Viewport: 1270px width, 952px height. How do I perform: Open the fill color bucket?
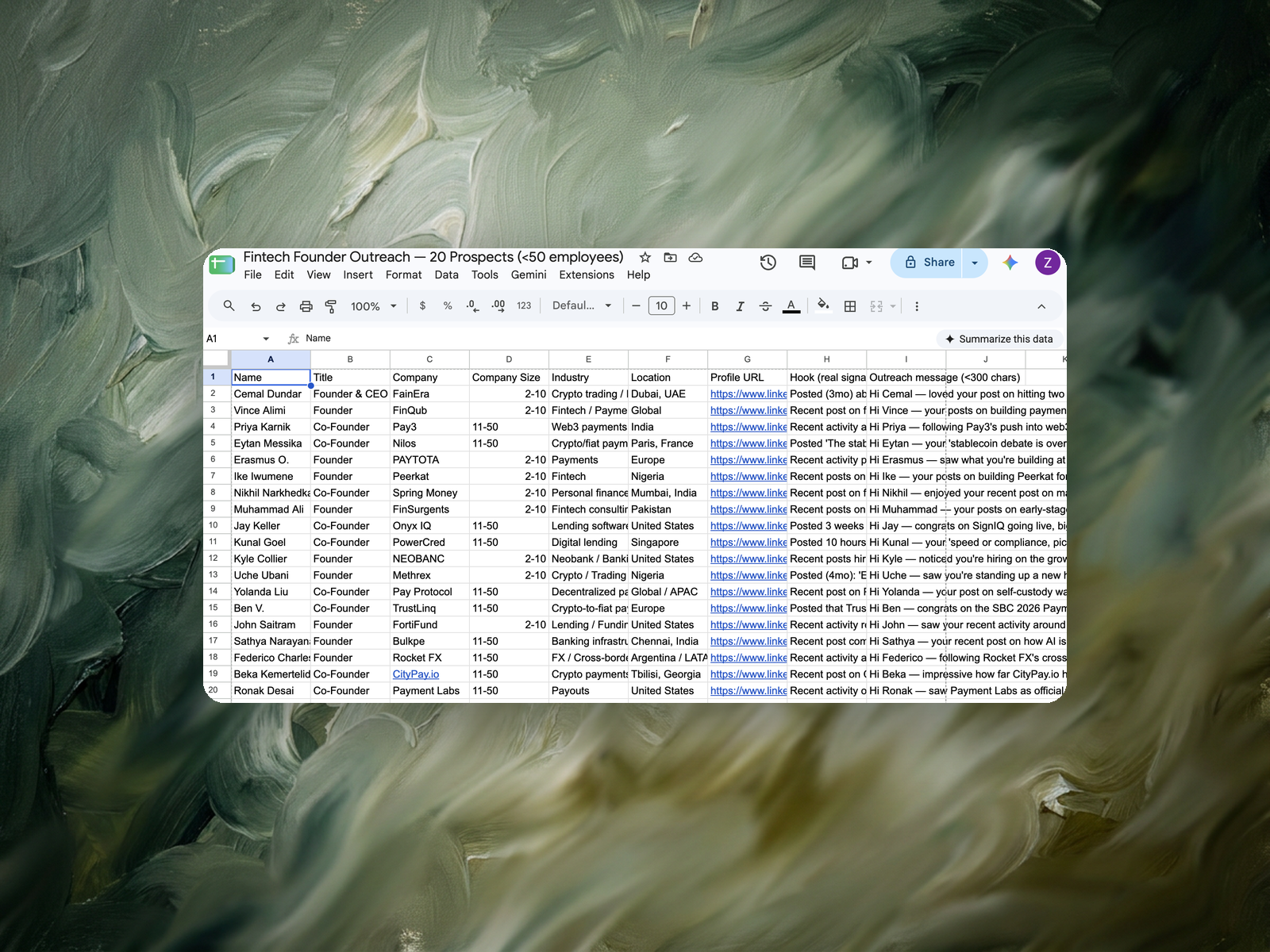pos(823,305)
